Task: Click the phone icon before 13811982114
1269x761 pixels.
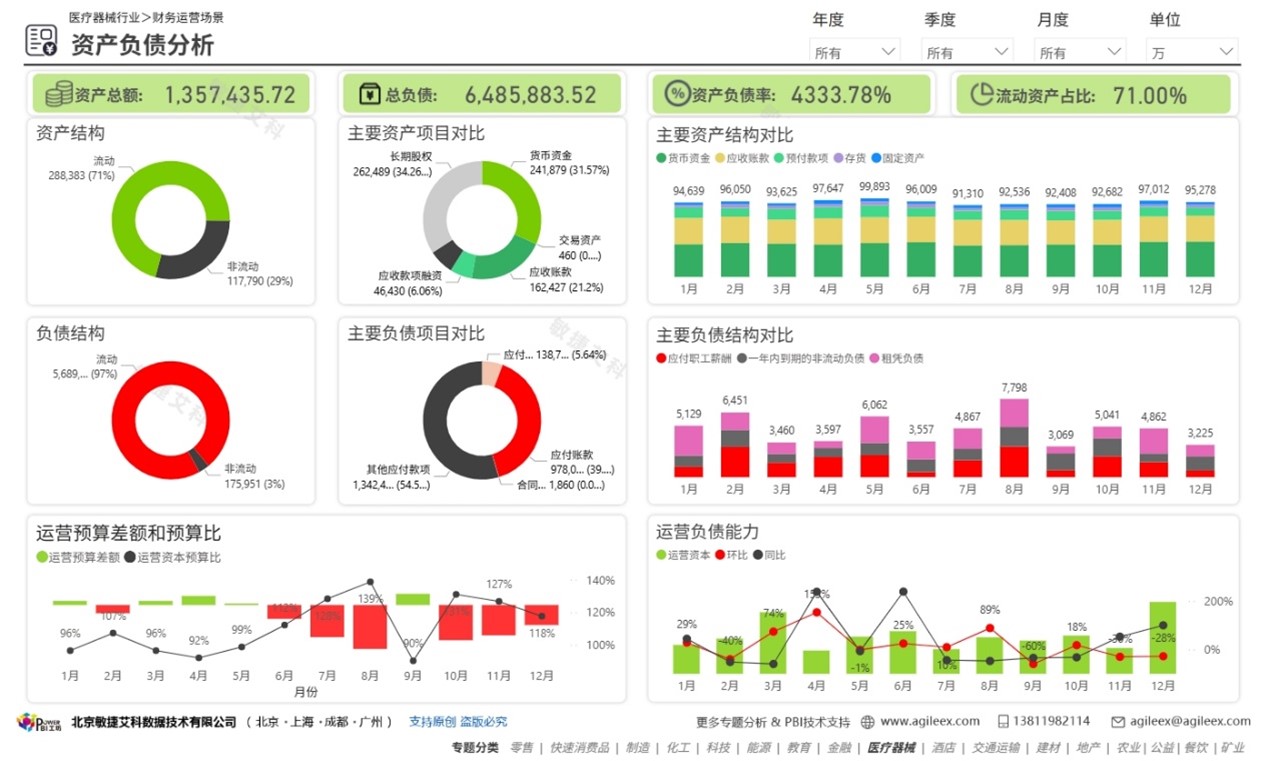Action: coord(1003,721)
